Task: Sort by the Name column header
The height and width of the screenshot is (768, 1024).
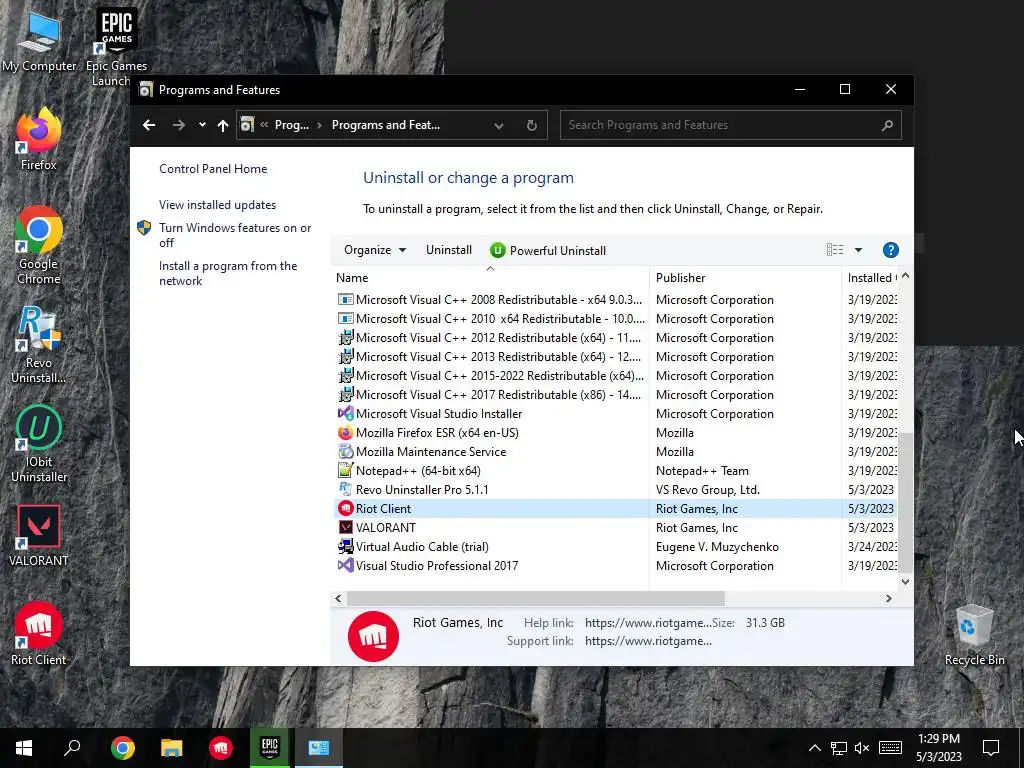Action: (490, 278)
